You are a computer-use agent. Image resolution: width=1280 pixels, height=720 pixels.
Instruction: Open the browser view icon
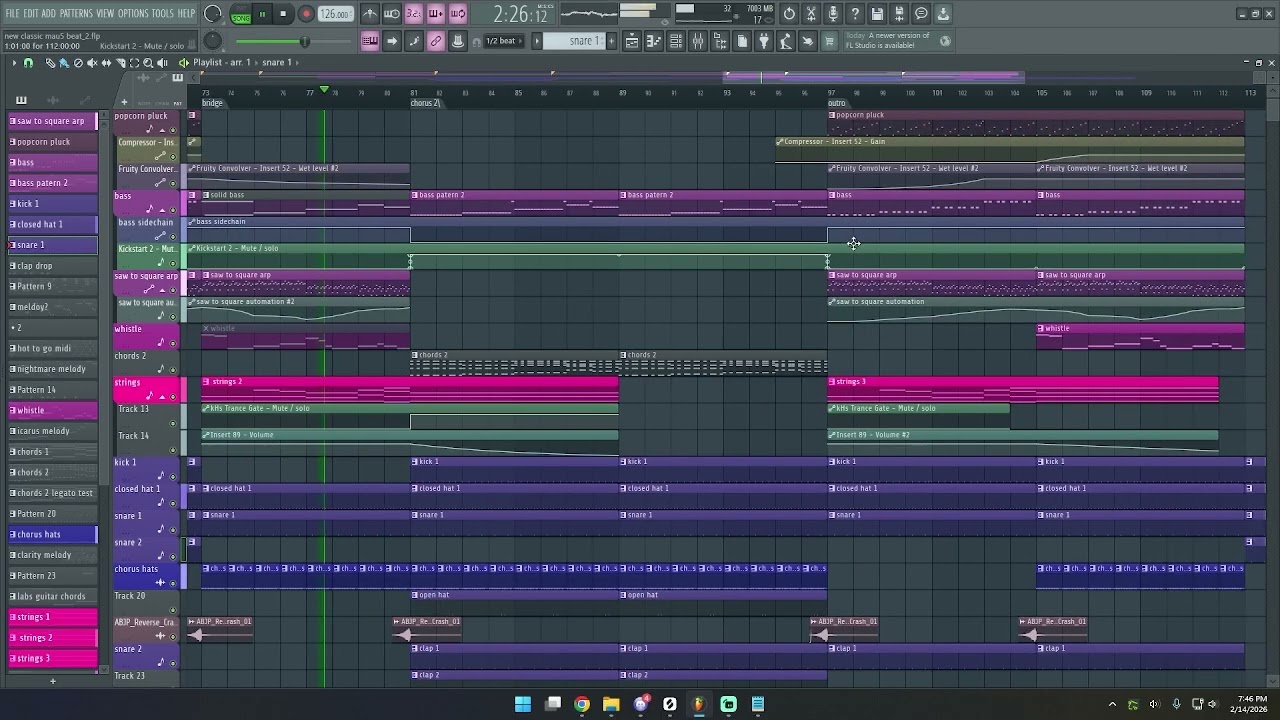[720, 41]
